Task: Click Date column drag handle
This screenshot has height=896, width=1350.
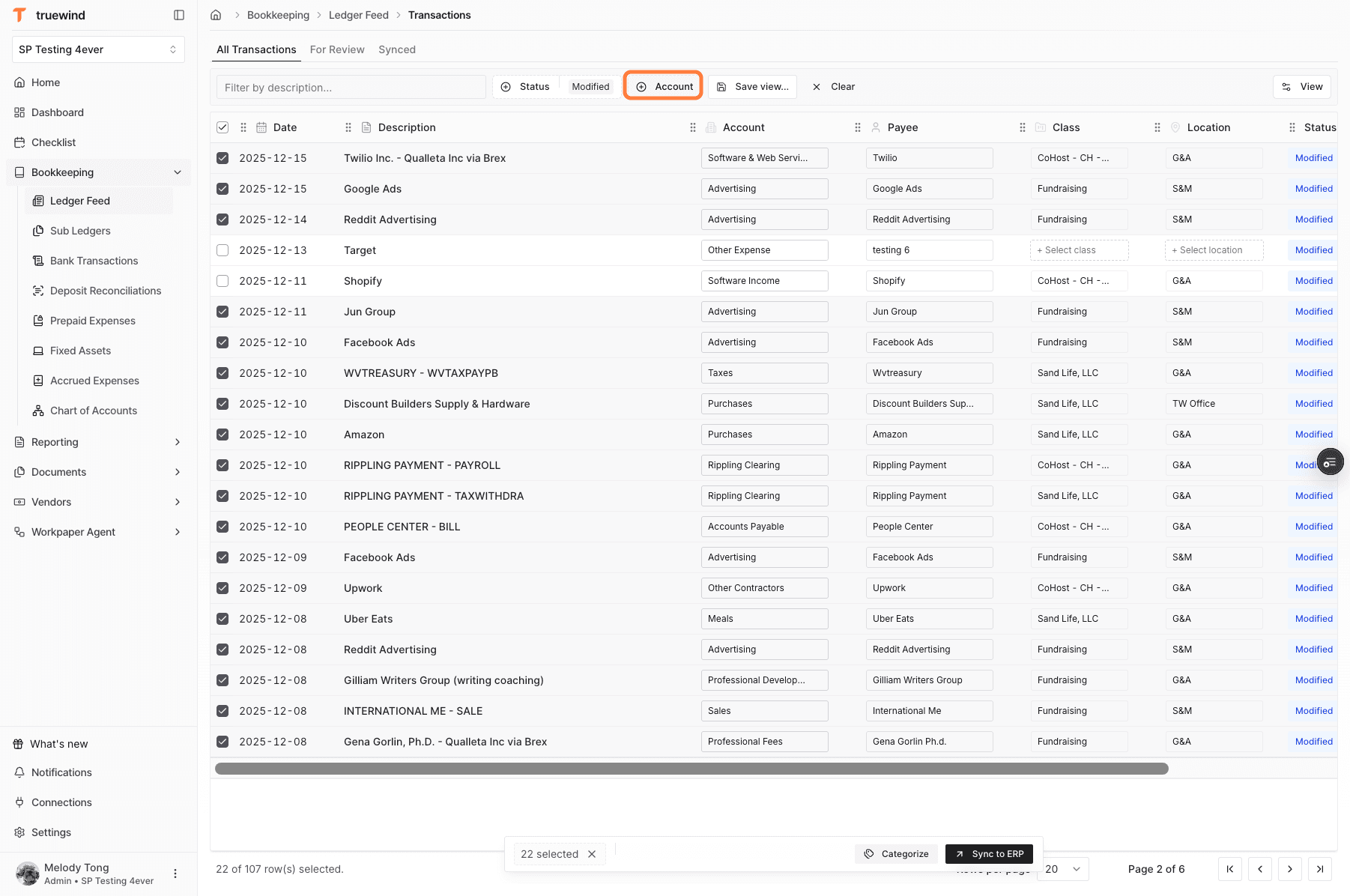Action: (x=243, y=127)
